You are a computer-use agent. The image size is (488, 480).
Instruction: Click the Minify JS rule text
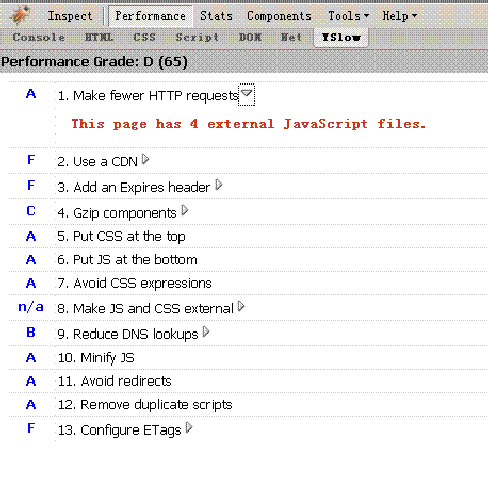(96, 358)
